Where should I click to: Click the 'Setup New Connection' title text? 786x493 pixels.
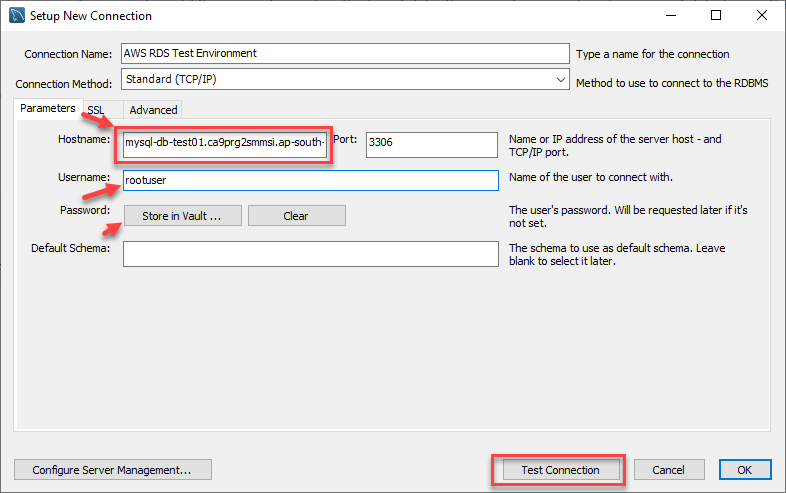tap(91, 16)
